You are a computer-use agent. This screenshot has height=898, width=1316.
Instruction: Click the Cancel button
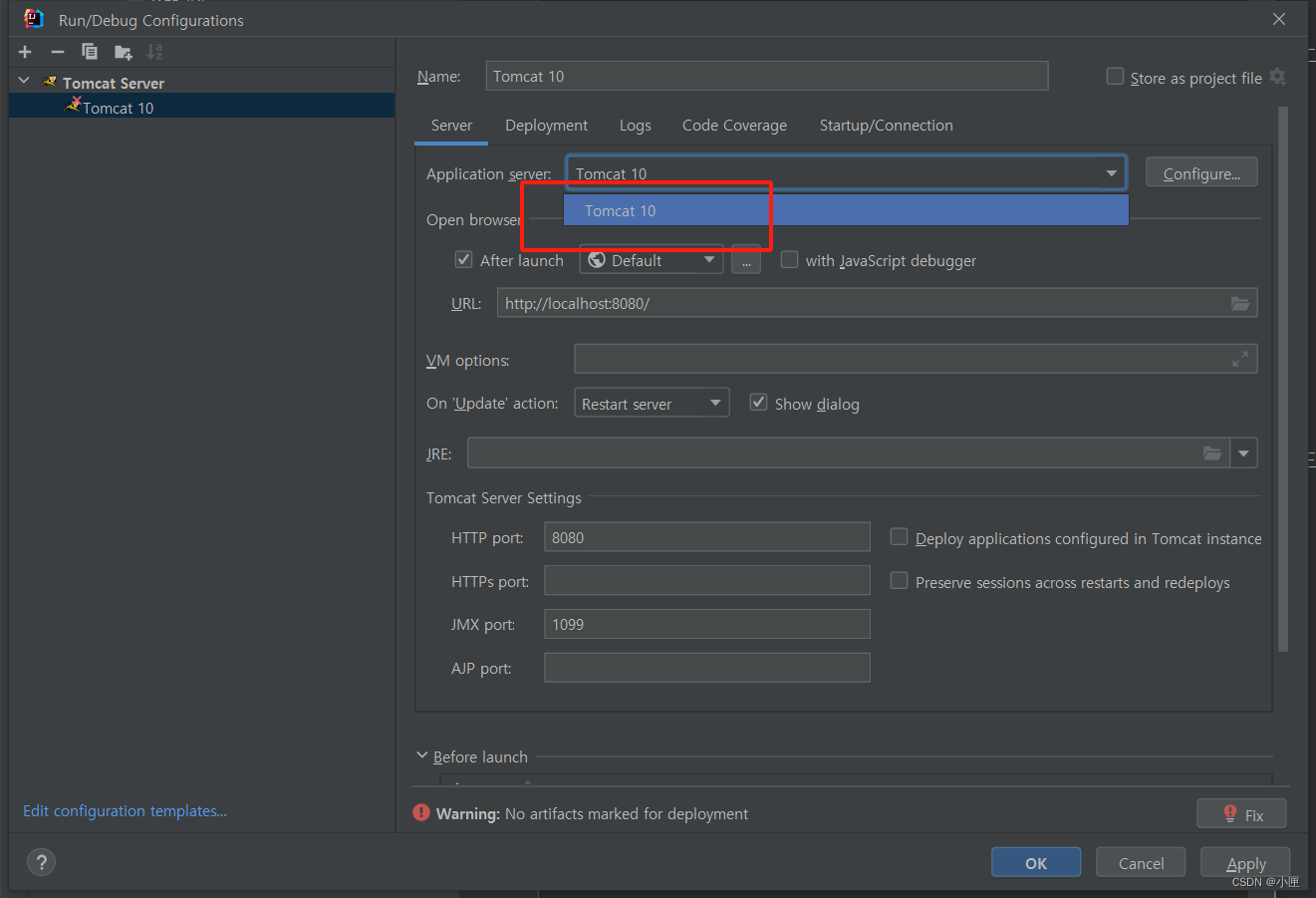click(x=1141, y=862)
